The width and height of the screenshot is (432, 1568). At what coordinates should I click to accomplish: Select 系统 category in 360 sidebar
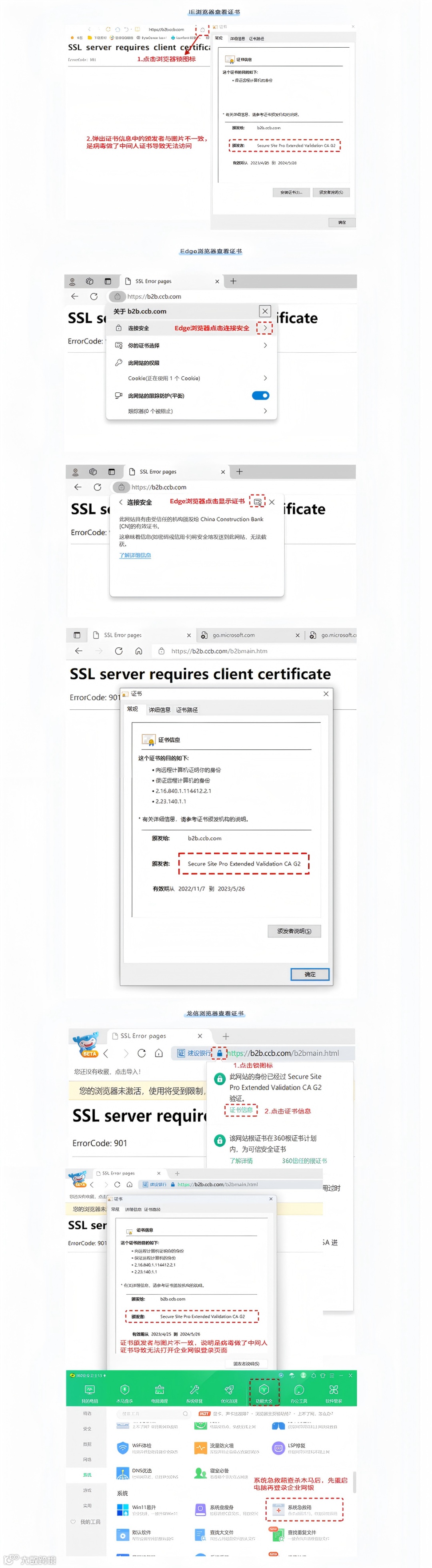point(87,1475)
